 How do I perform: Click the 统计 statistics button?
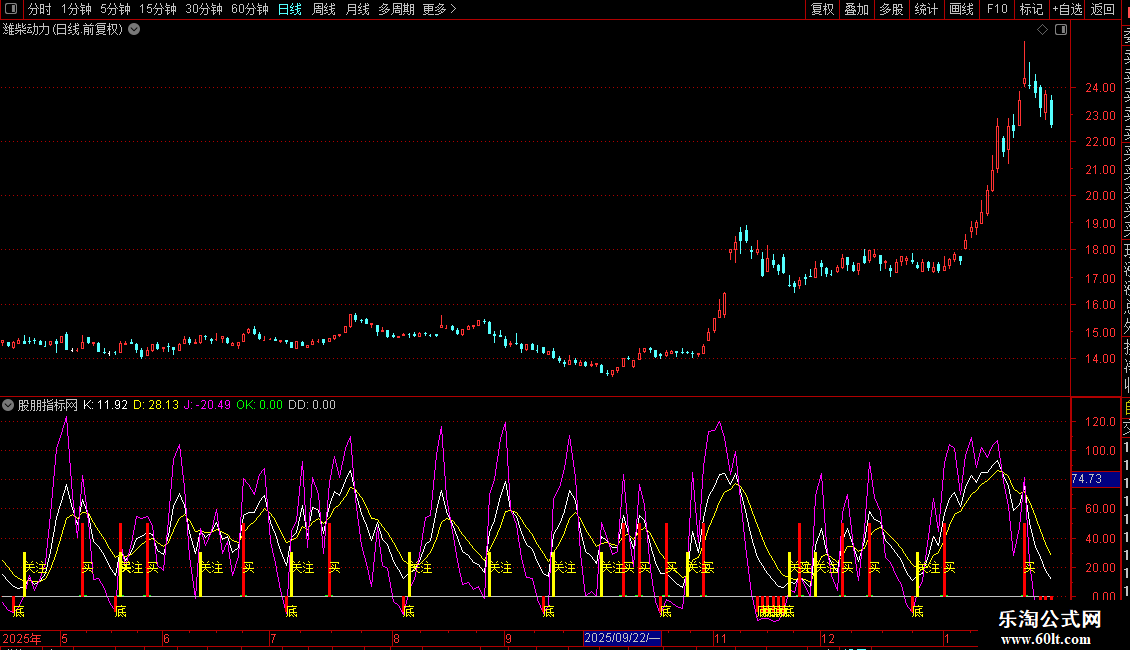click(926, 9)
